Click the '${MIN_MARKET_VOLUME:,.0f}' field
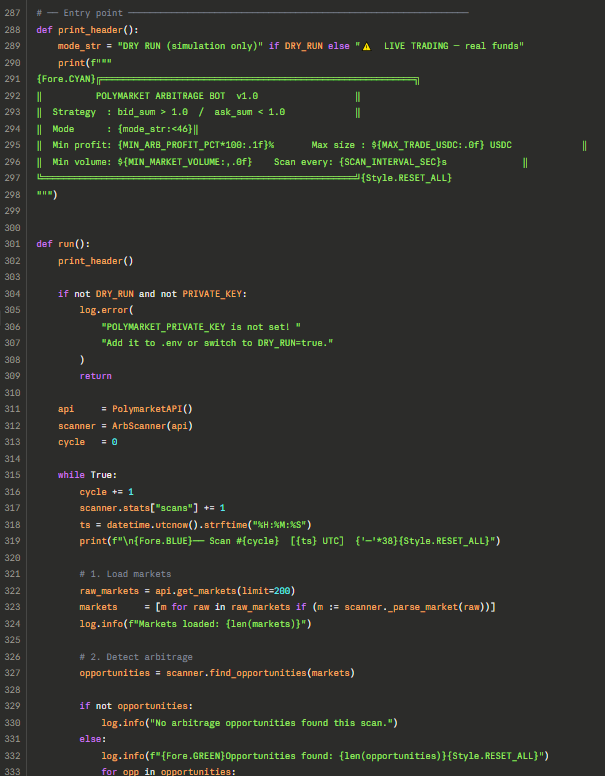The height and width of the screenshot is (776, 605). coord(185,162)
